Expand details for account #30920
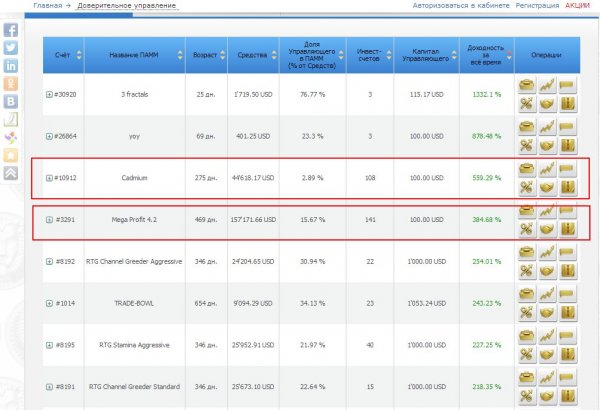600x410 pixels. pos(49,95)
